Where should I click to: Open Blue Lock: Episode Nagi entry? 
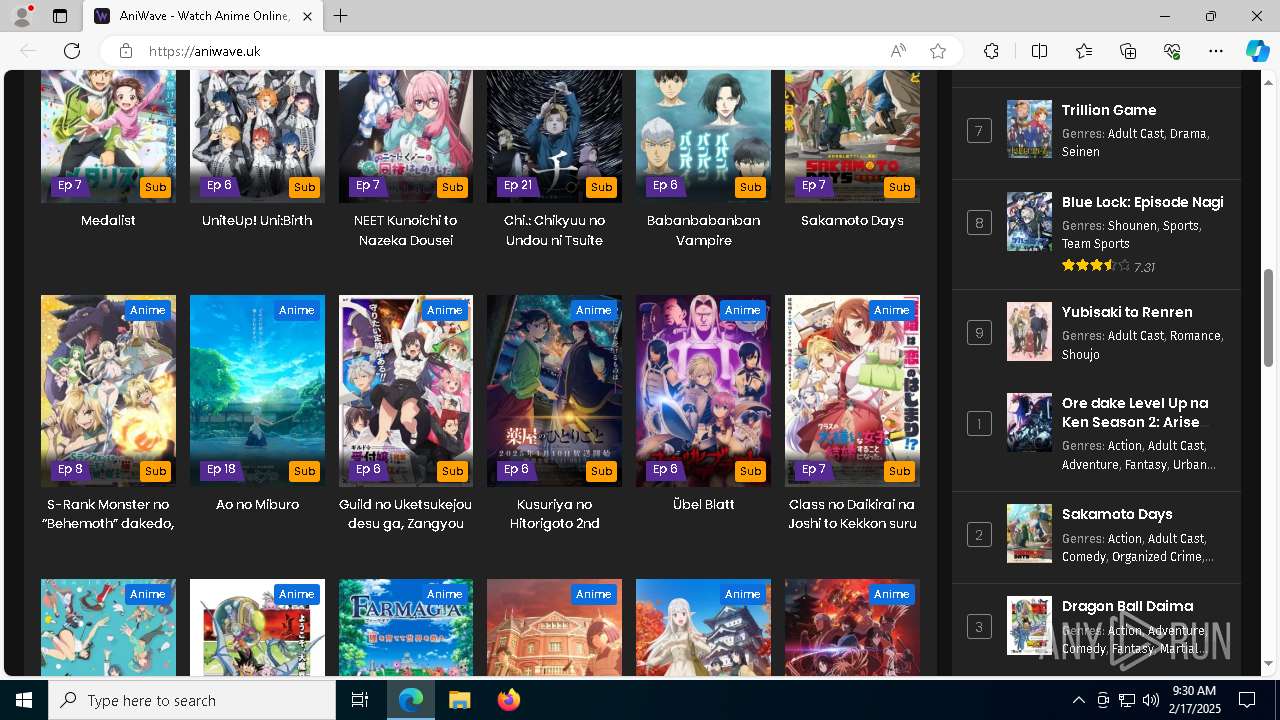pyautogui.click(x=1143, y=202)
